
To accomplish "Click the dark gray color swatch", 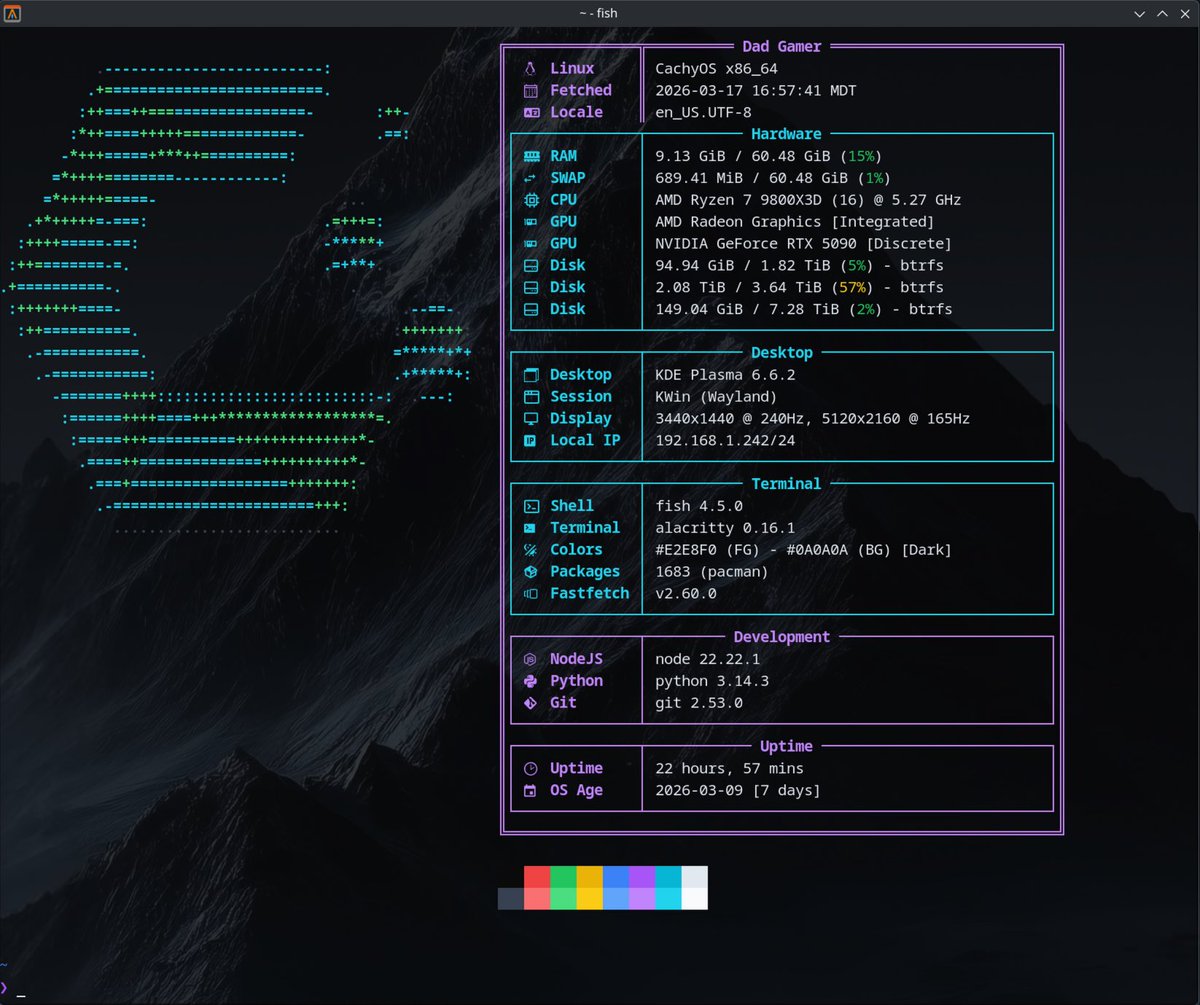I will (511, 898).
